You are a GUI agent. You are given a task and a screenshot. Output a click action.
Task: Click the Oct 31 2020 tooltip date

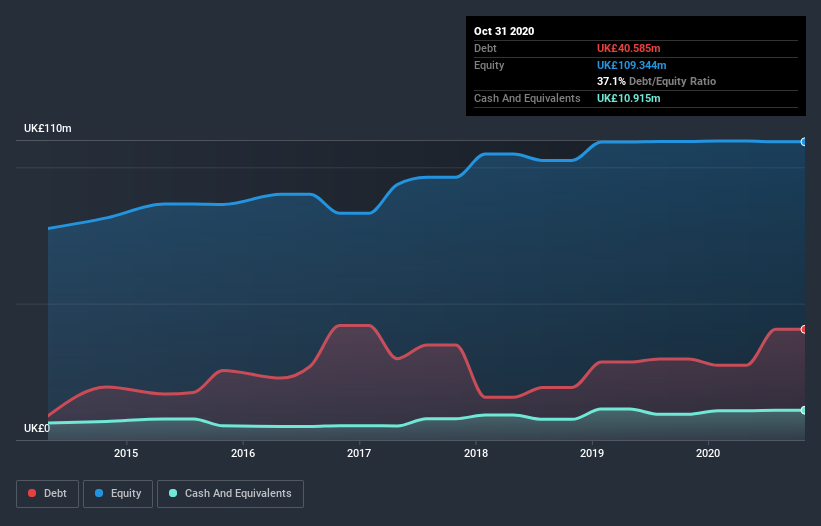tap(504, 31)
